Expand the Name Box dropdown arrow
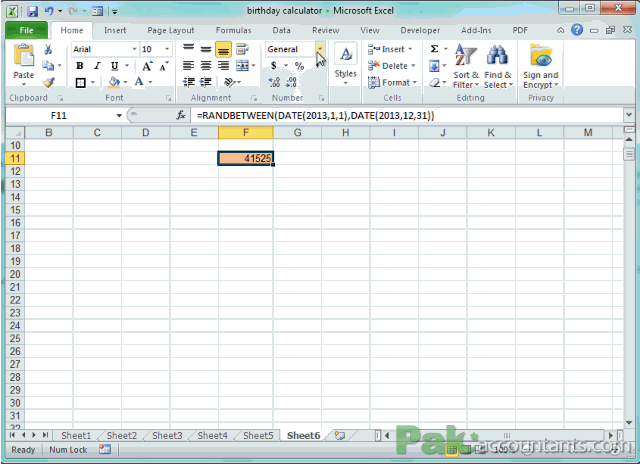The height and width of the screenshot is (464, 640). (x=119, y=115)
